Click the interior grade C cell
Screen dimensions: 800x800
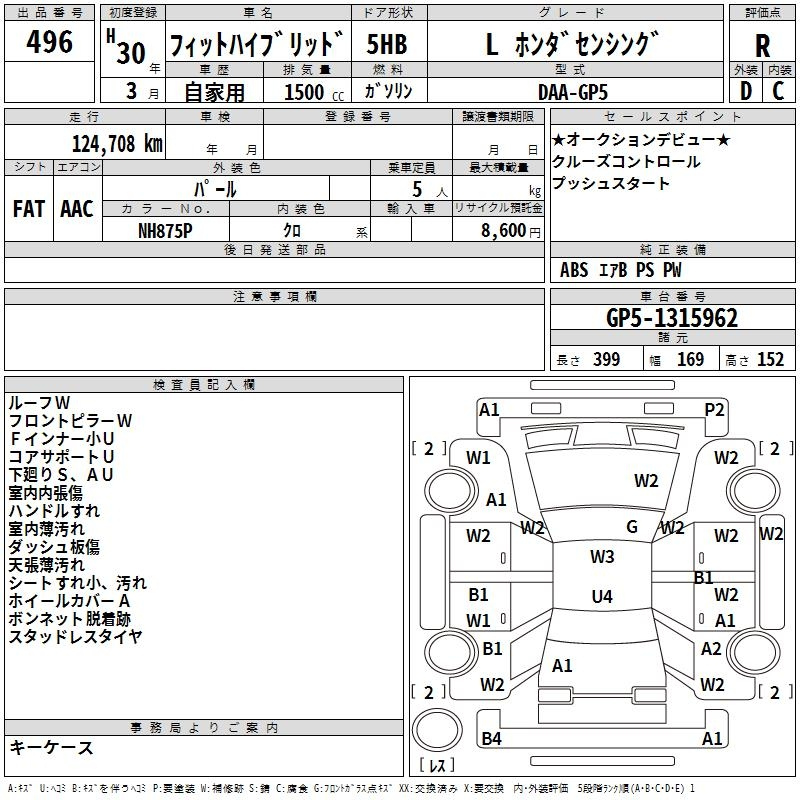778,91
